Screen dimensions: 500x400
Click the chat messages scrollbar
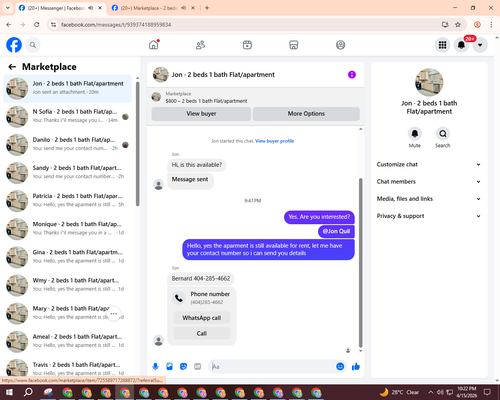pos(360,263)
